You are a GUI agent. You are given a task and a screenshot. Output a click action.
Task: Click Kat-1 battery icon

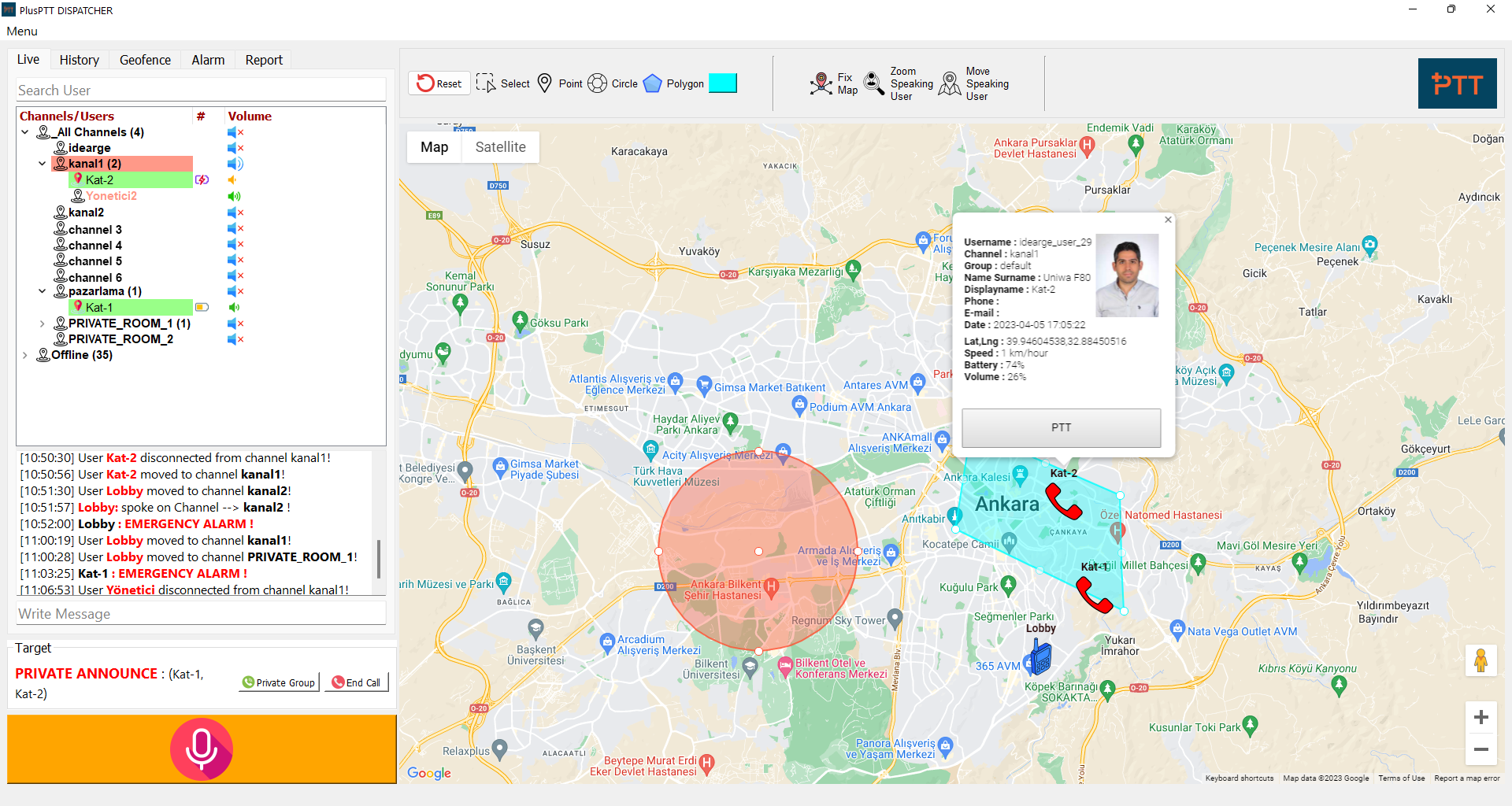pos(202,308)
